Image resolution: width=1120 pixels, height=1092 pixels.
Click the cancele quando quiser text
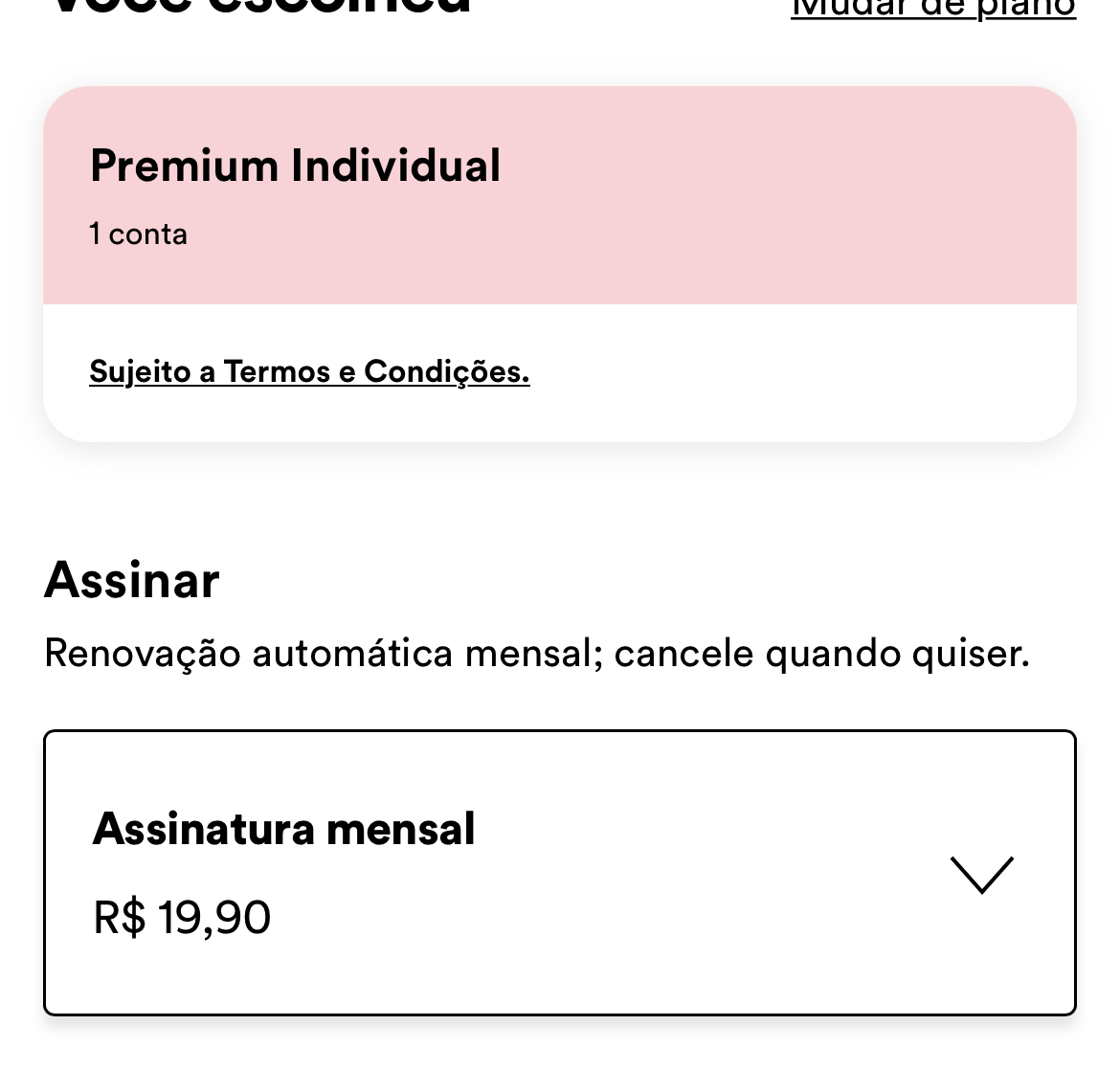coord(821,654)
